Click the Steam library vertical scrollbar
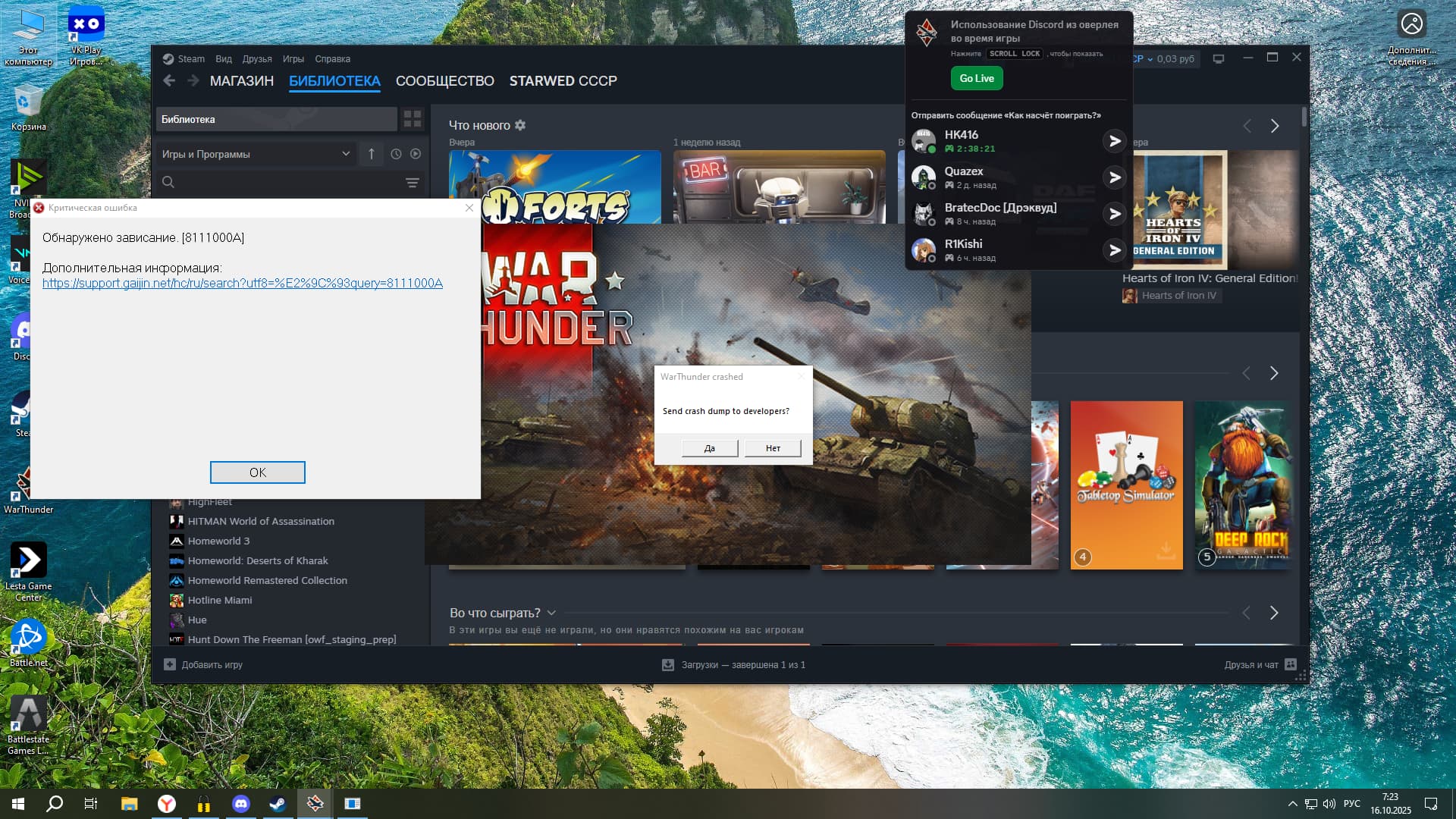This screenshot has width=1456, height=819. click(1304, 117)
